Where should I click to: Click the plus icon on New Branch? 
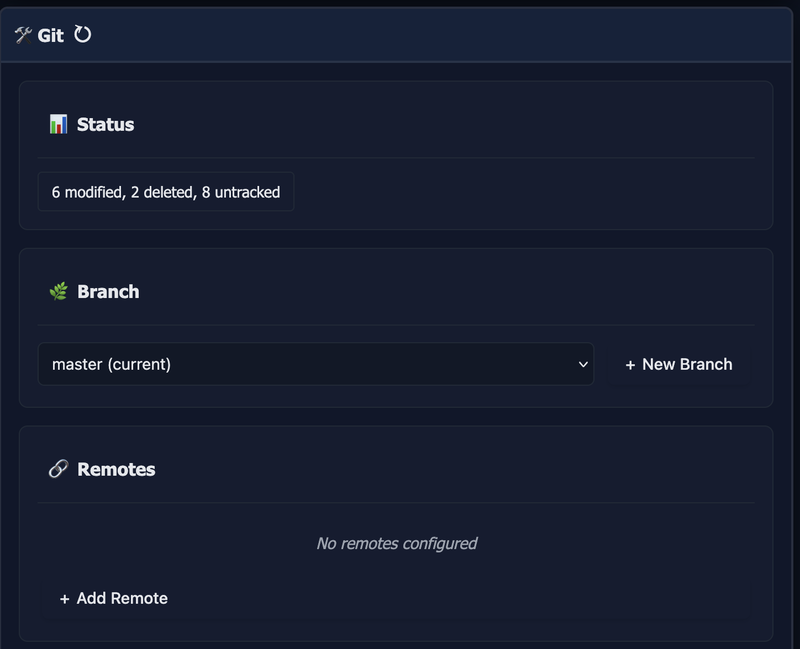tap(628, 364)
